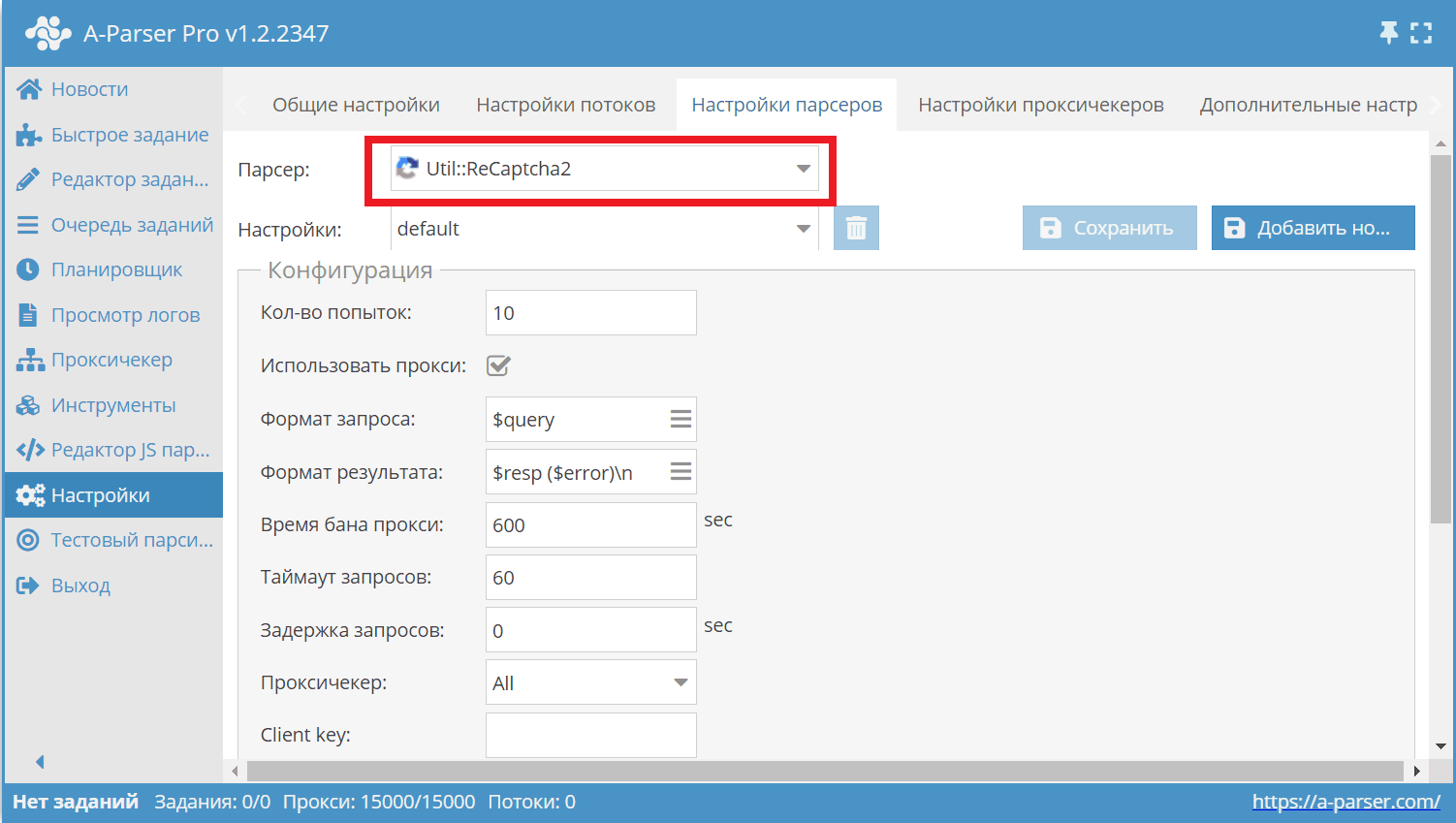Open Новости in the sidebar
Screen dimensions: 1456x823
click(113, 89)
